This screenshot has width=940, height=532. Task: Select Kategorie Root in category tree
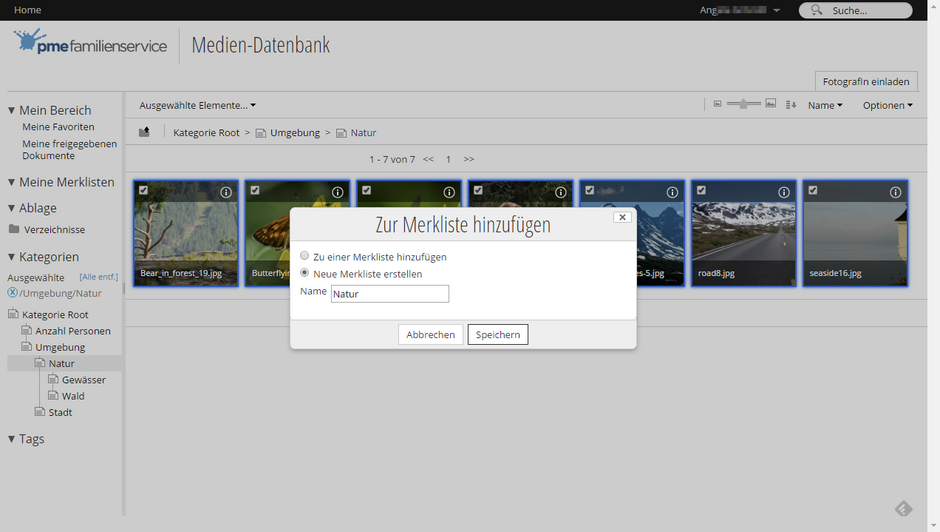[x=55, y=314]
